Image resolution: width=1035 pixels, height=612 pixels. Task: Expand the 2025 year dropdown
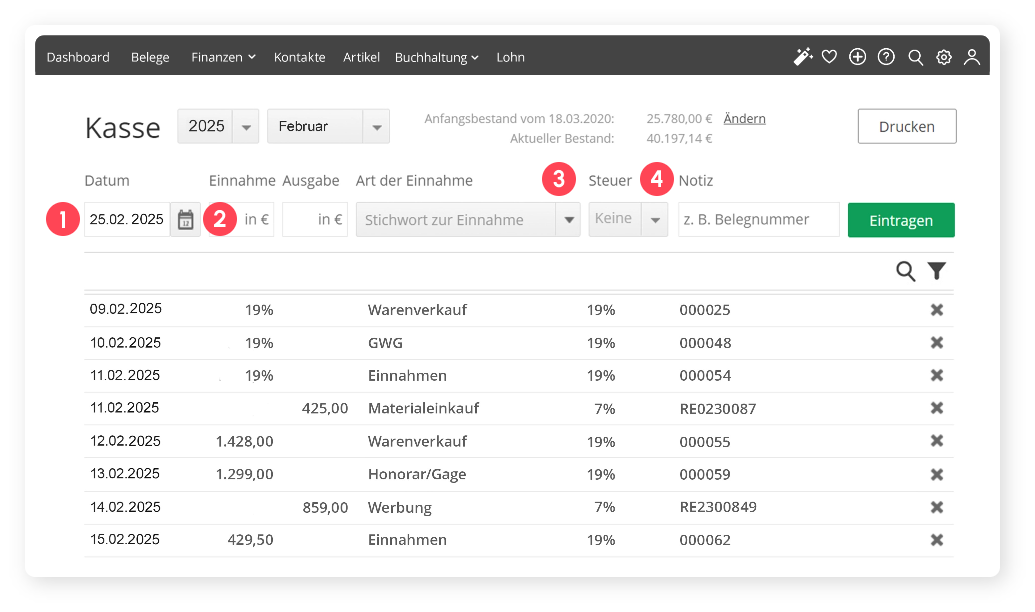coord(246,127)
